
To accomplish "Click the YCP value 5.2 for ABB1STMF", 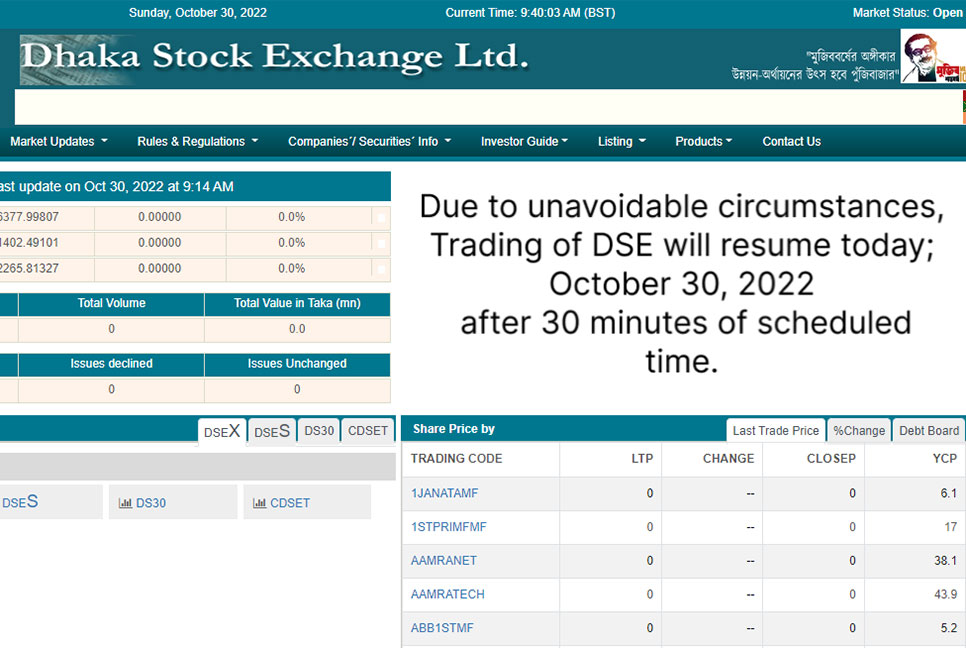I will point(949,628).
